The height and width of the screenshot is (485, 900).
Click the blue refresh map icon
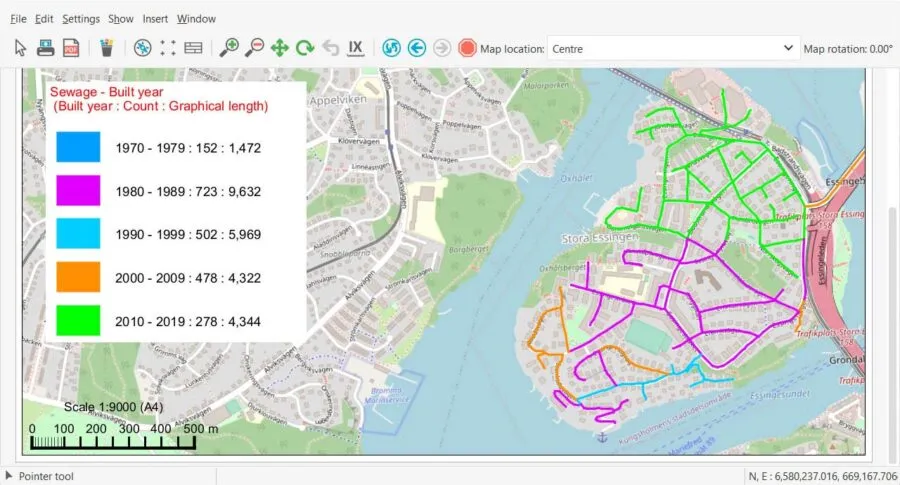391,48
